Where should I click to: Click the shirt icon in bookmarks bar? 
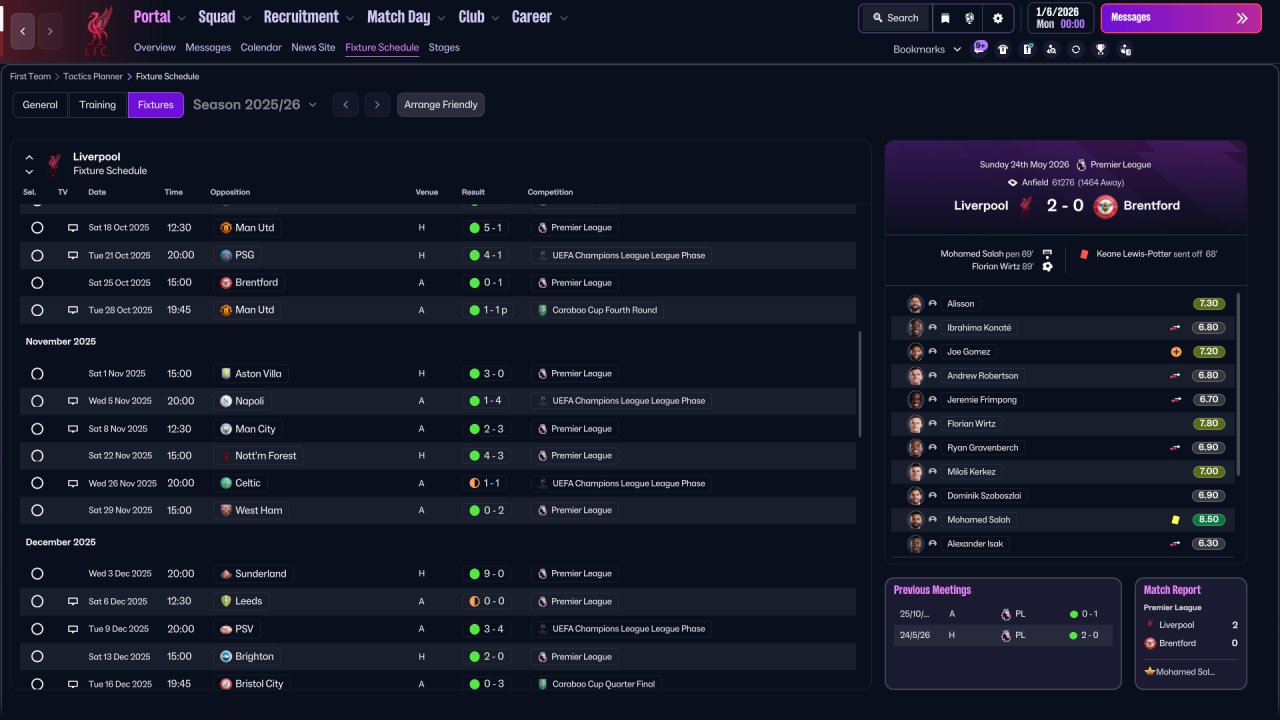coord(1003,49)
